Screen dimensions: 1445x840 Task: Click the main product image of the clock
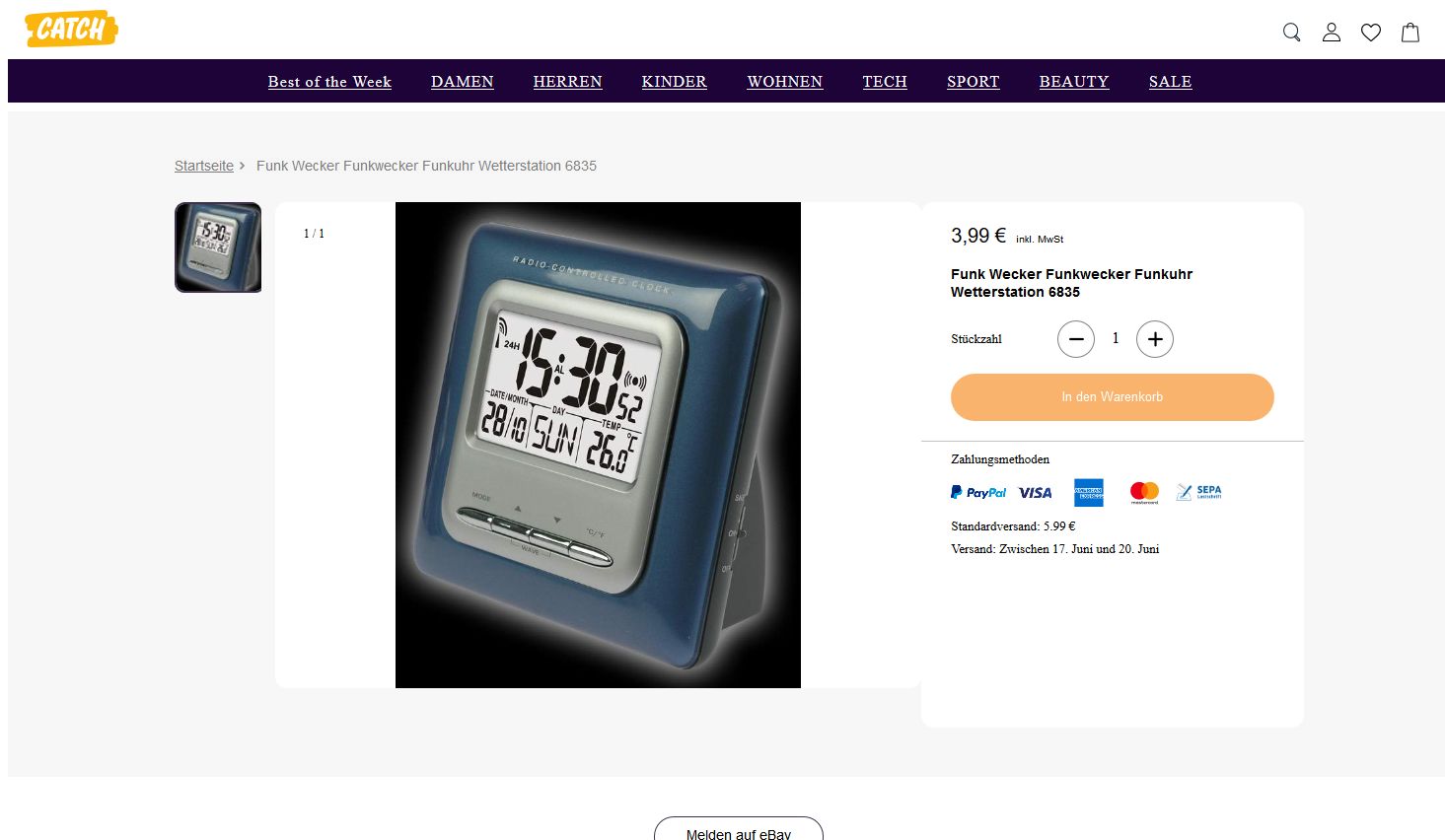click(598, 445)
